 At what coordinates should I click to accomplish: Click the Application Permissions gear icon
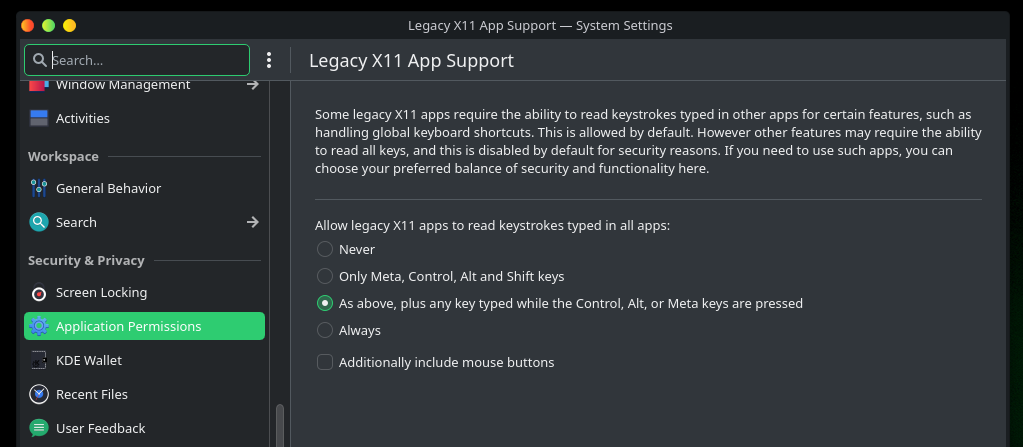(x=39, y=326)
